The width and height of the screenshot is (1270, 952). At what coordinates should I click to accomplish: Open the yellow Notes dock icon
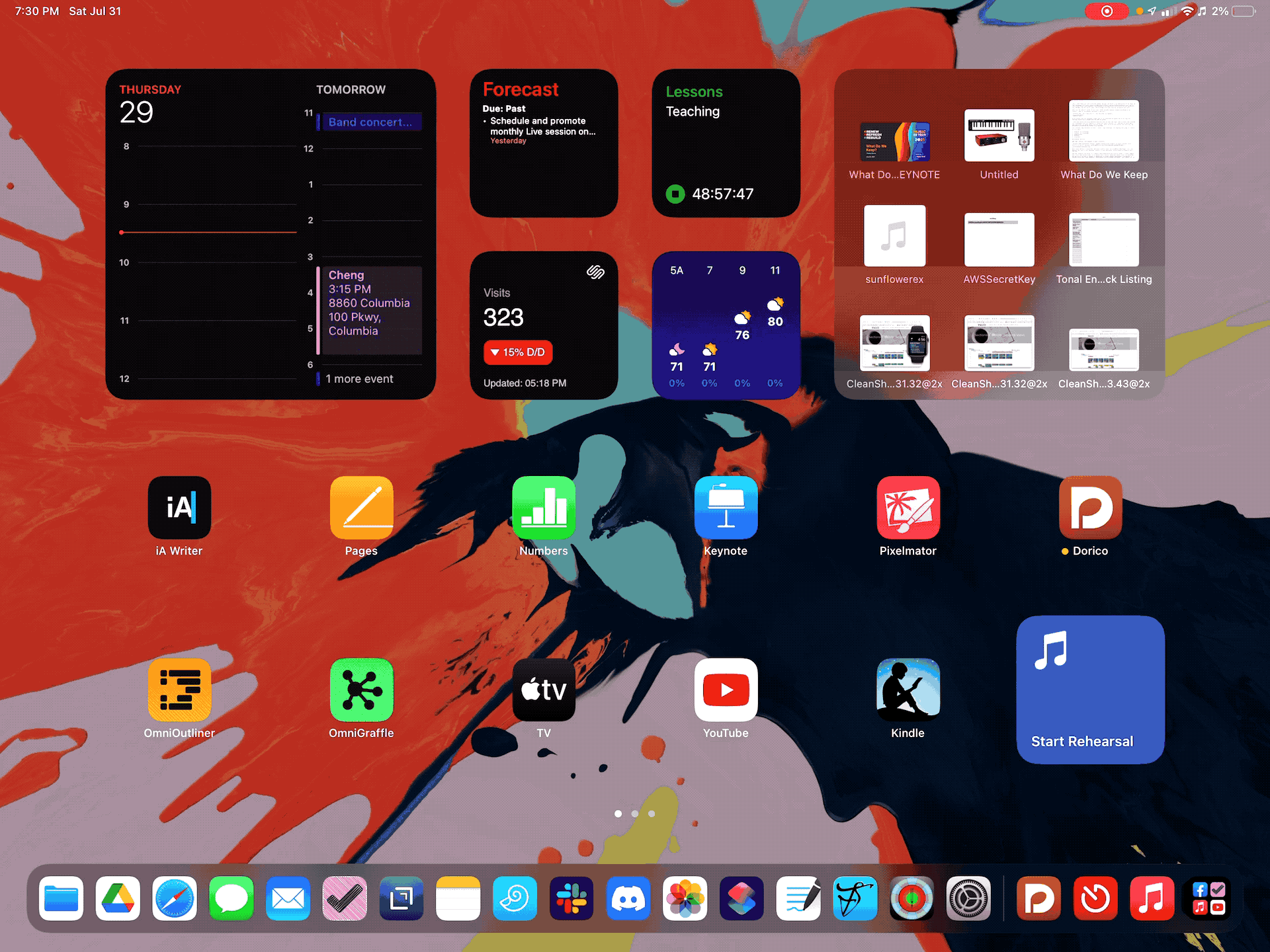(458, 898)
